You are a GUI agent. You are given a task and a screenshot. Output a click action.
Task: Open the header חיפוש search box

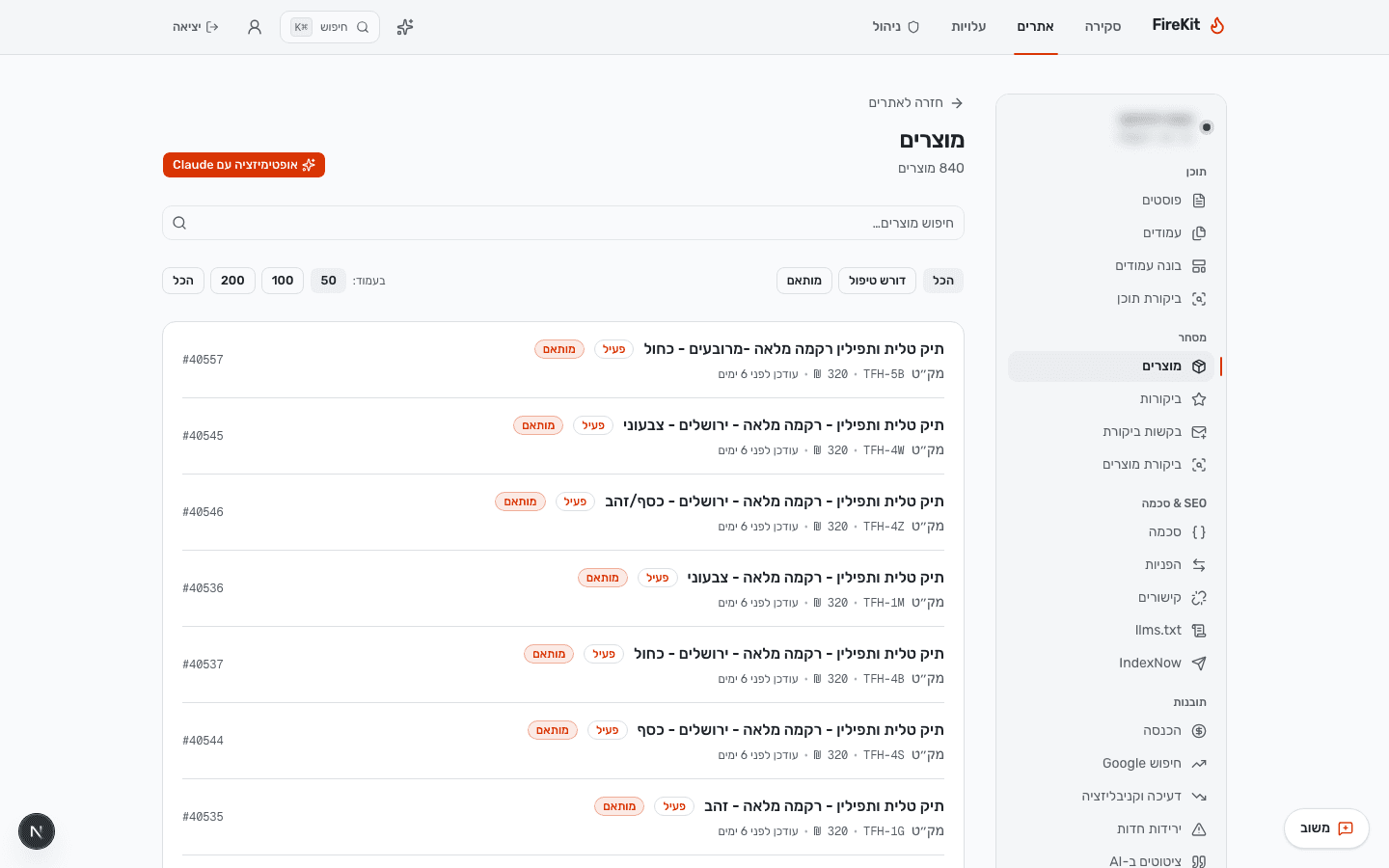click(330, 27)
